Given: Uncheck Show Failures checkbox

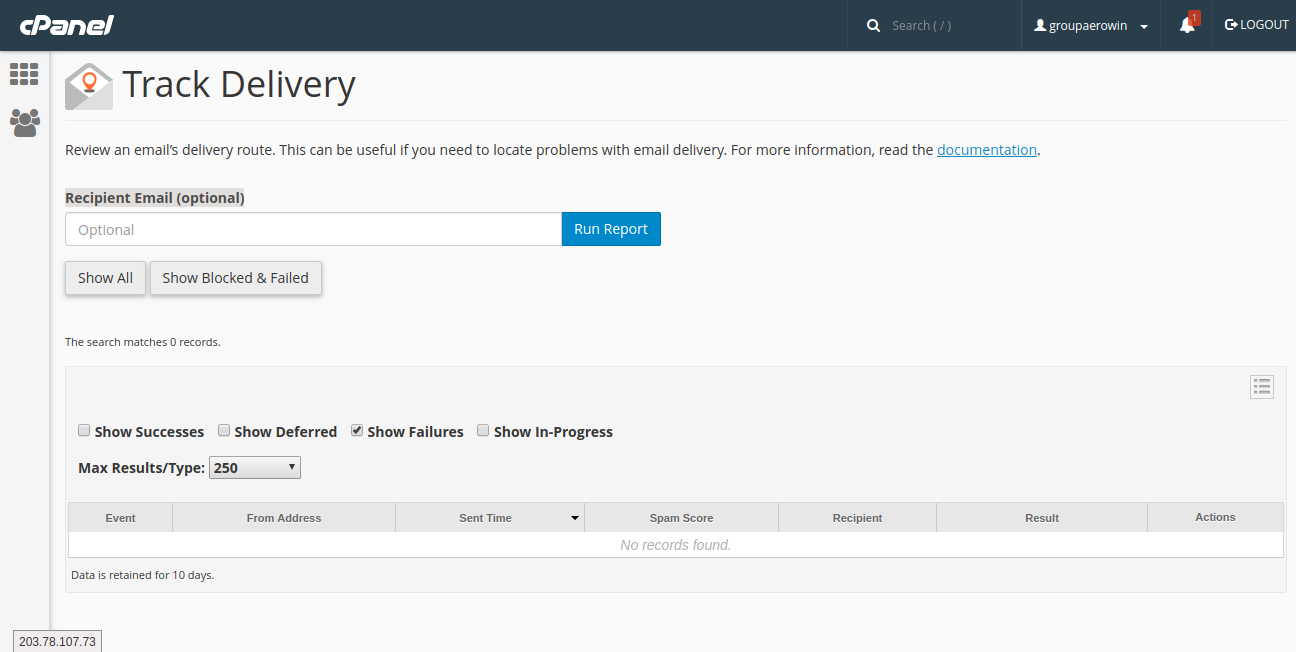Looking at the screenshot, I should coord(357,431).
